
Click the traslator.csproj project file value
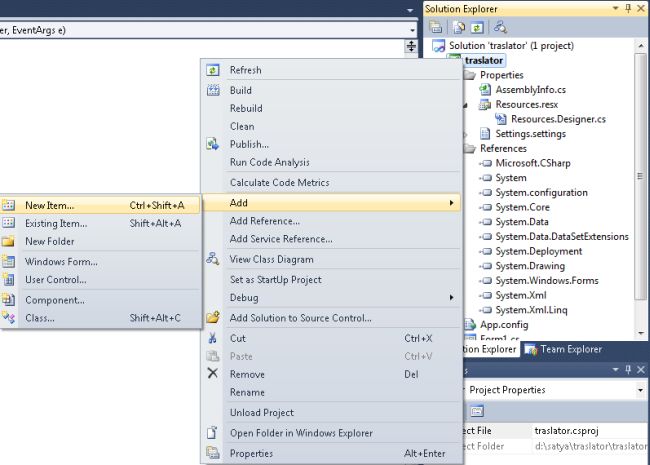567,431
